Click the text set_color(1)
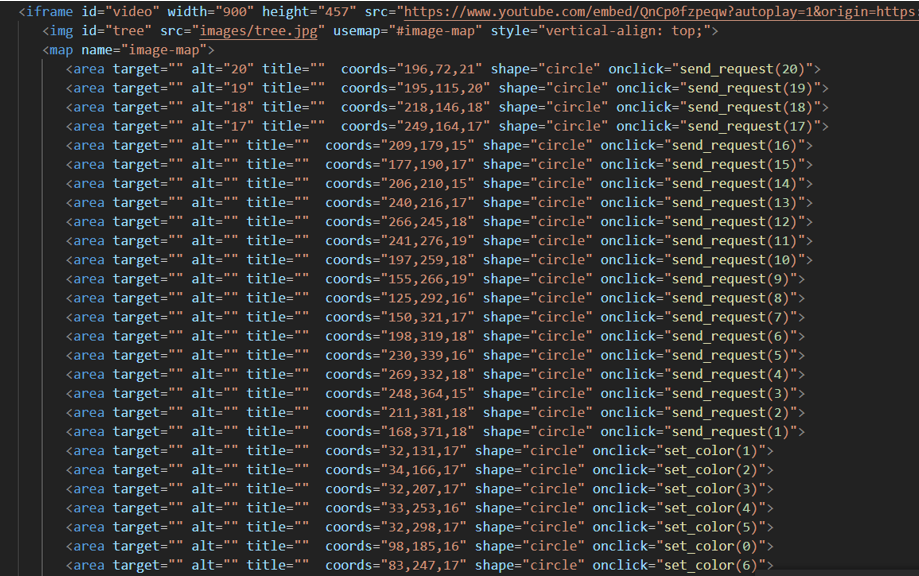The width and height of the screenshot is (919, 576). coord(712,451)
